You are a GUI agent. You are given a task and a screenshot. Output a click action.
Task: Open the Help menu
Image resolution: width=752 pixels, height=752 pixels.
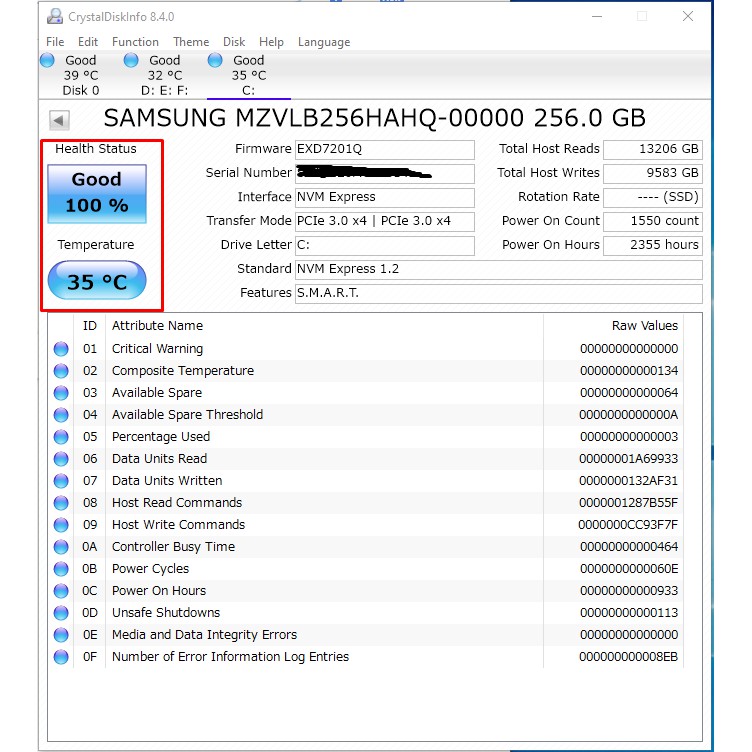click(x=271, y=42)
